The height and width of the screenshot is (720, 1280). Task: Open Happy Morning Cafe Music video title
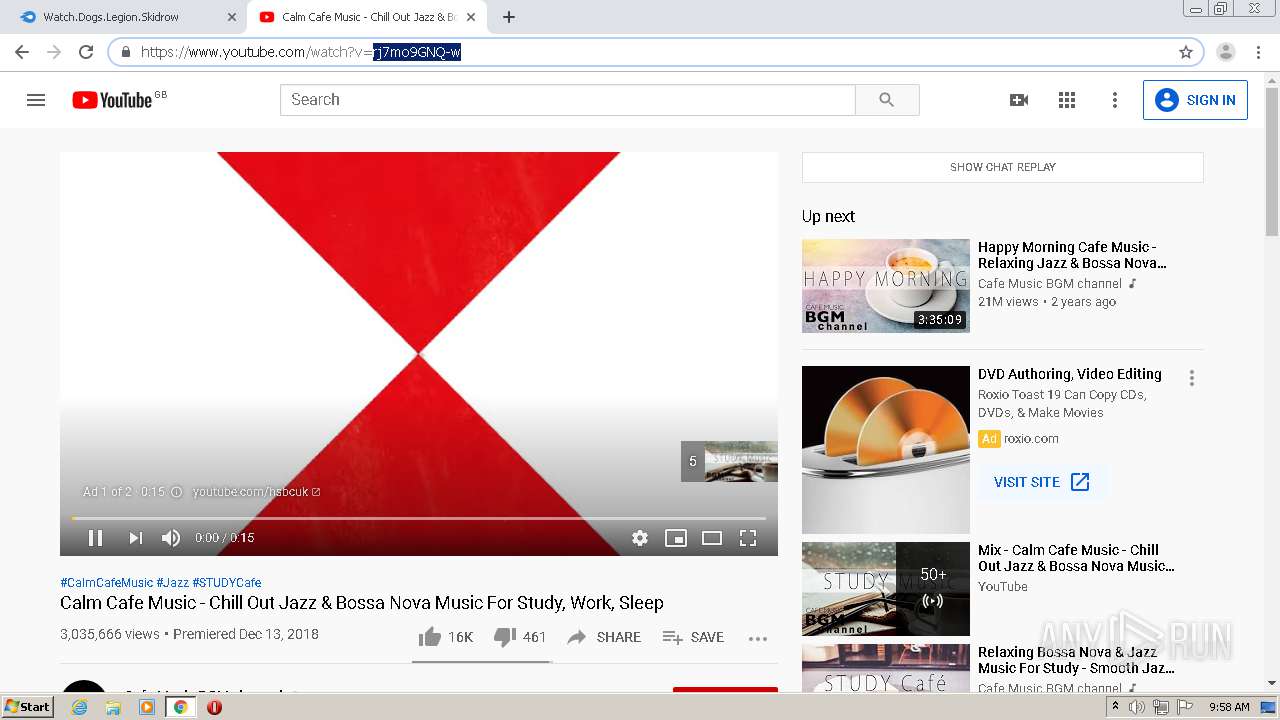1072,255
